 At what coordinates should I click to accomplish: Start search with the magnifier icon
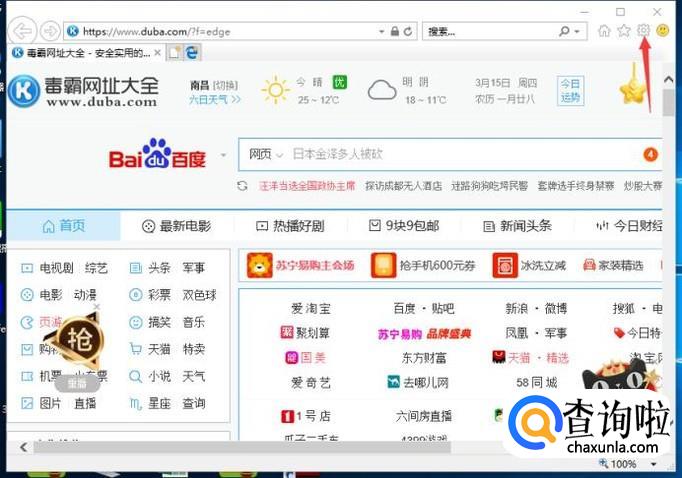[x=564, y=31]
